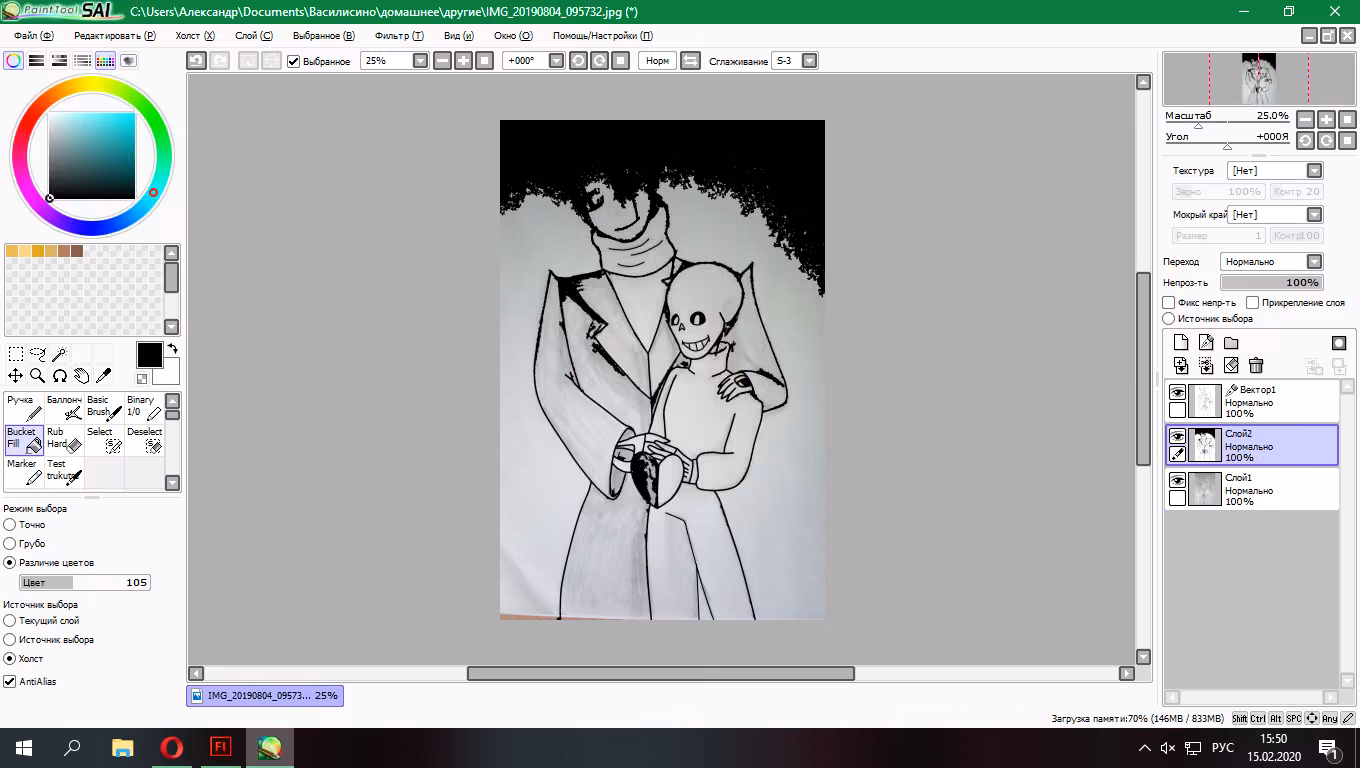Adjust the Непроз-ть opacity slider
This screenshot has height=768, width=1360.
pyautogui.click(x=1272, y=283)
